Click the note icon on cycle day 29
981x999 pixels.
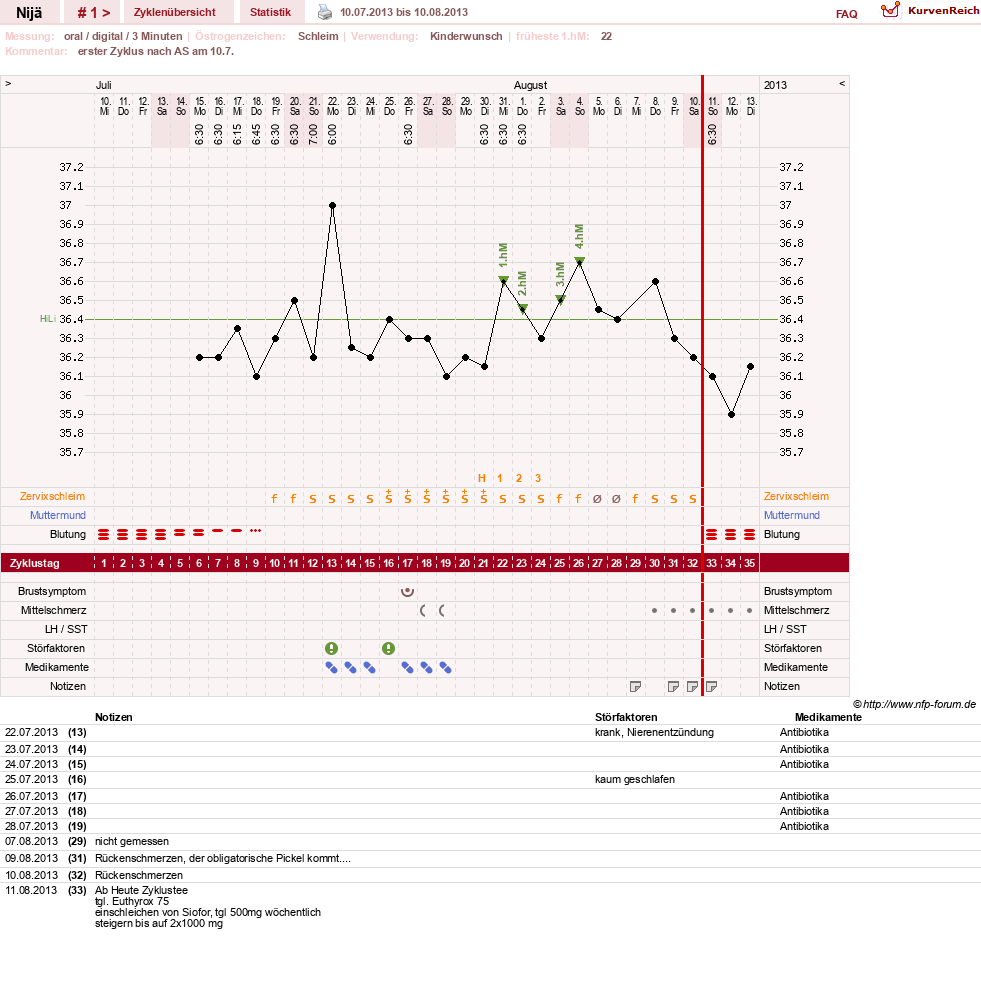(635, 686)
